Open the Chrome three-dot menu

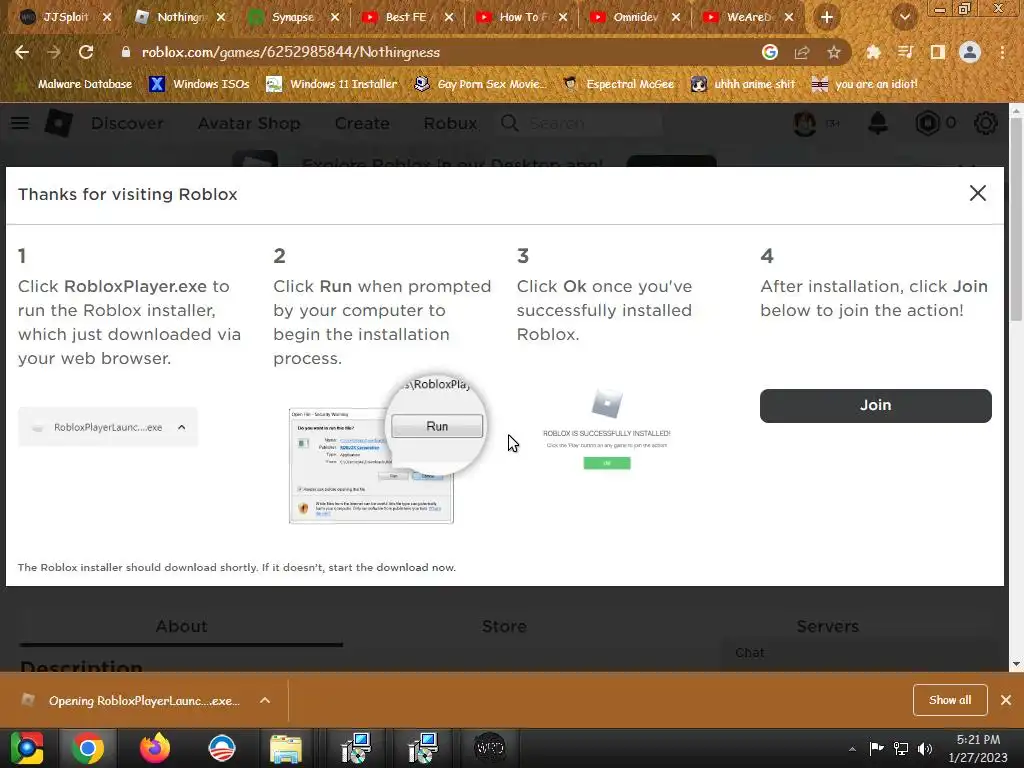click(x=1002, y=52)
